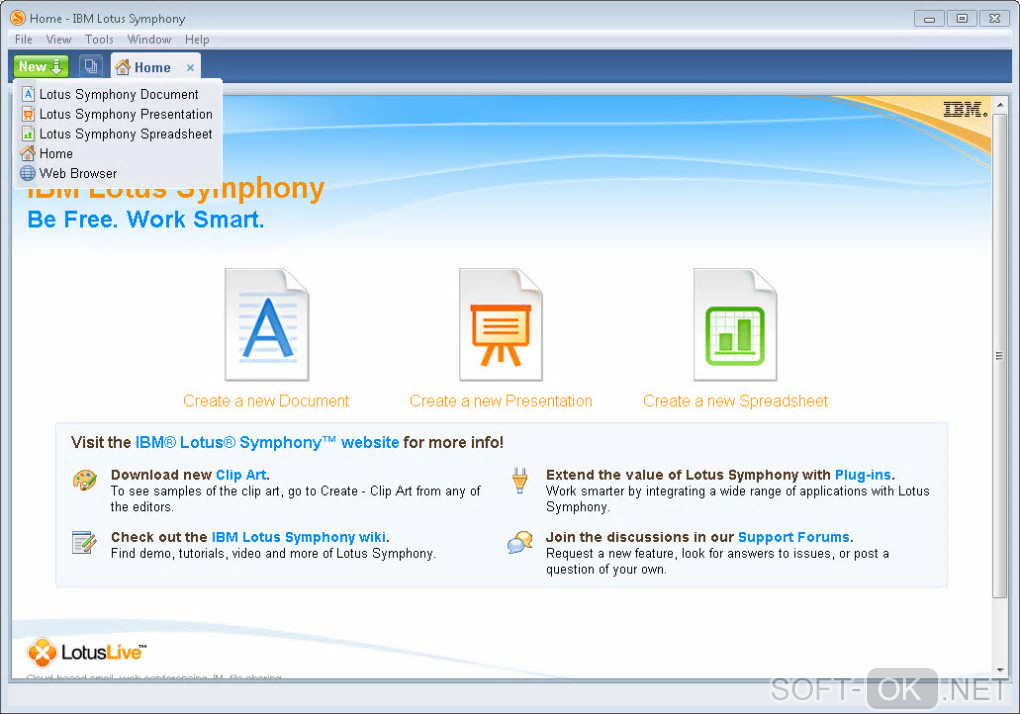Click the Create a new Presentation link
Image resolution: width=1020 pixels, height=714 pixels.
tap(501, 401)
